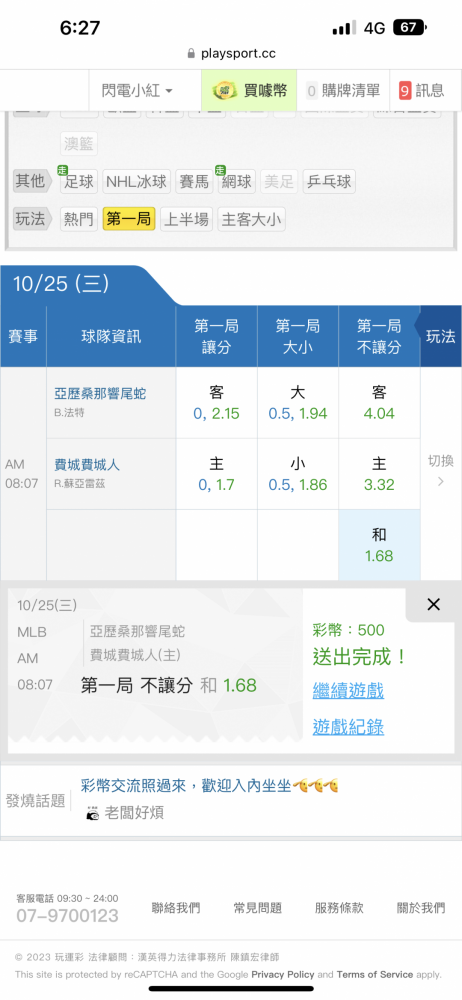Image resolution: width=462 pixels, height=1000 pixels.
Task: Pick 和 1.68 tie bet
Action: [379, 545]
